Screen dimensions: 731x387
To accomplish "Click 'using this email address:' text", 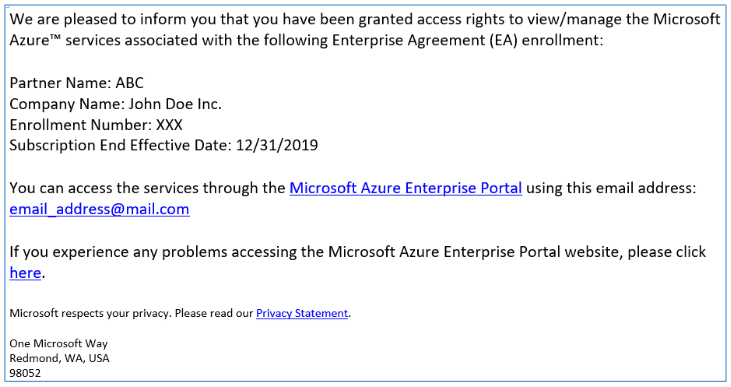I will pos(611,188).
